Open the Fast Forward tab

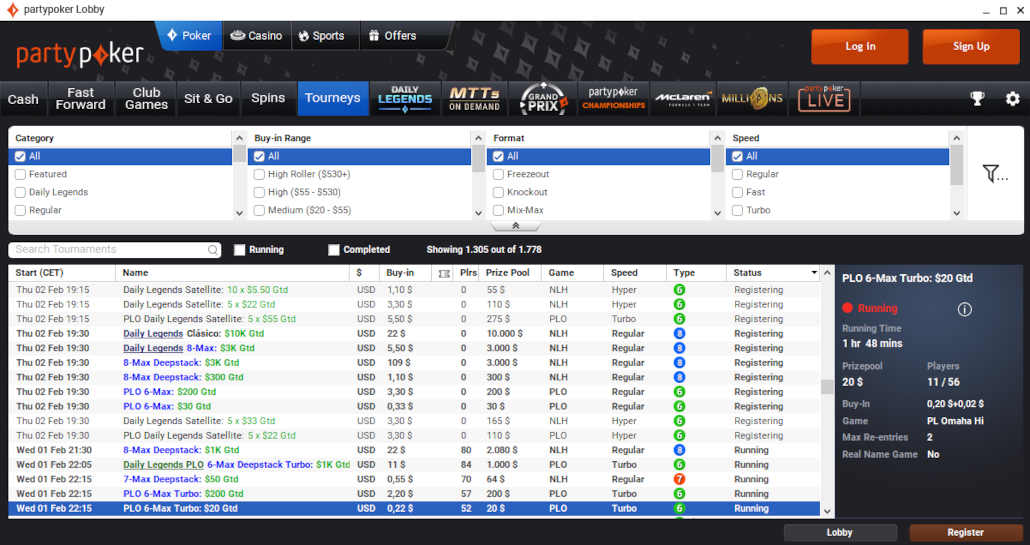[x=80, y=98]
